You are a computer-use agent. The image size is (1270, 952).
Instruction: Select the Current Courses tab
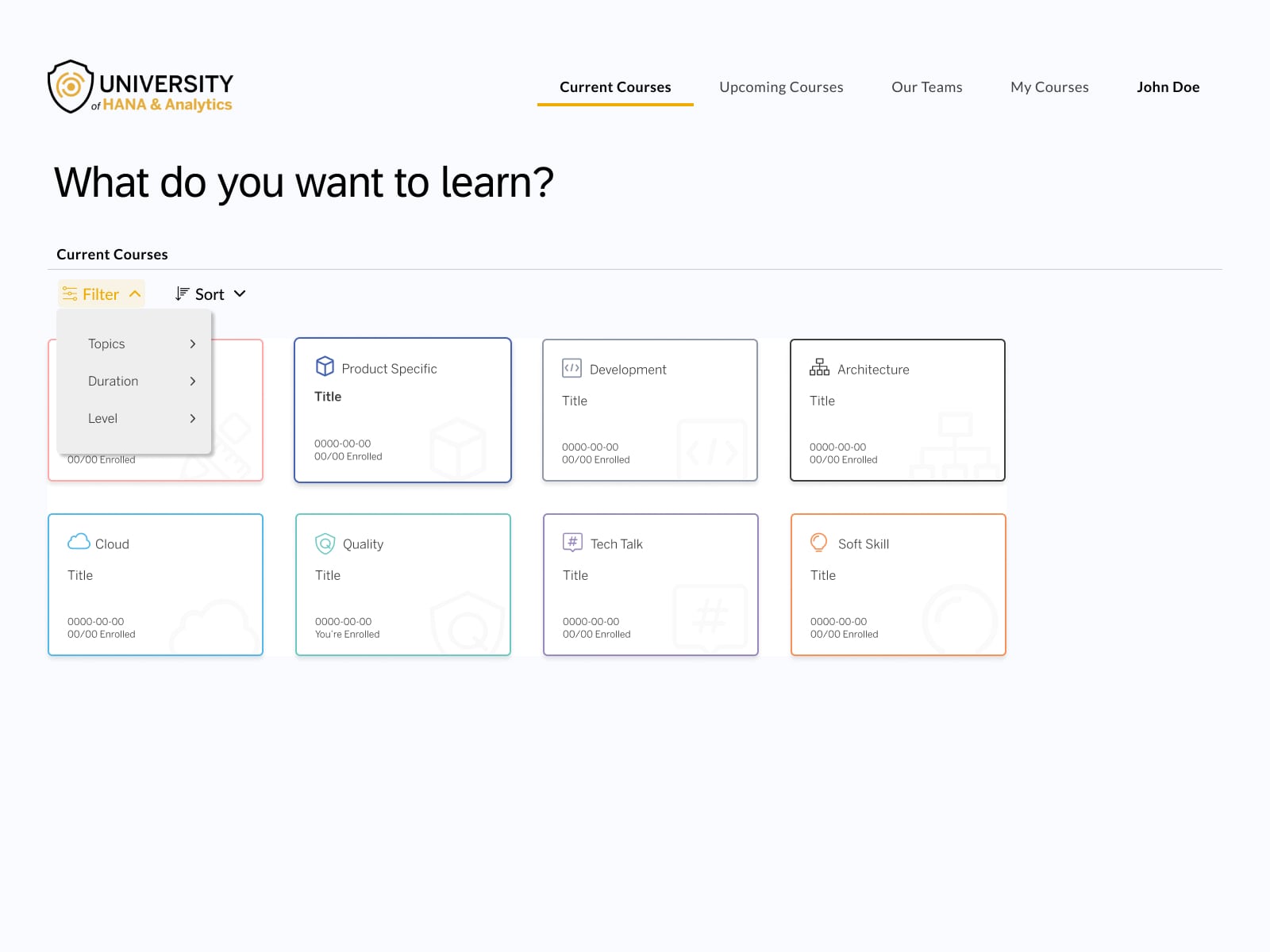coord(615,87)
